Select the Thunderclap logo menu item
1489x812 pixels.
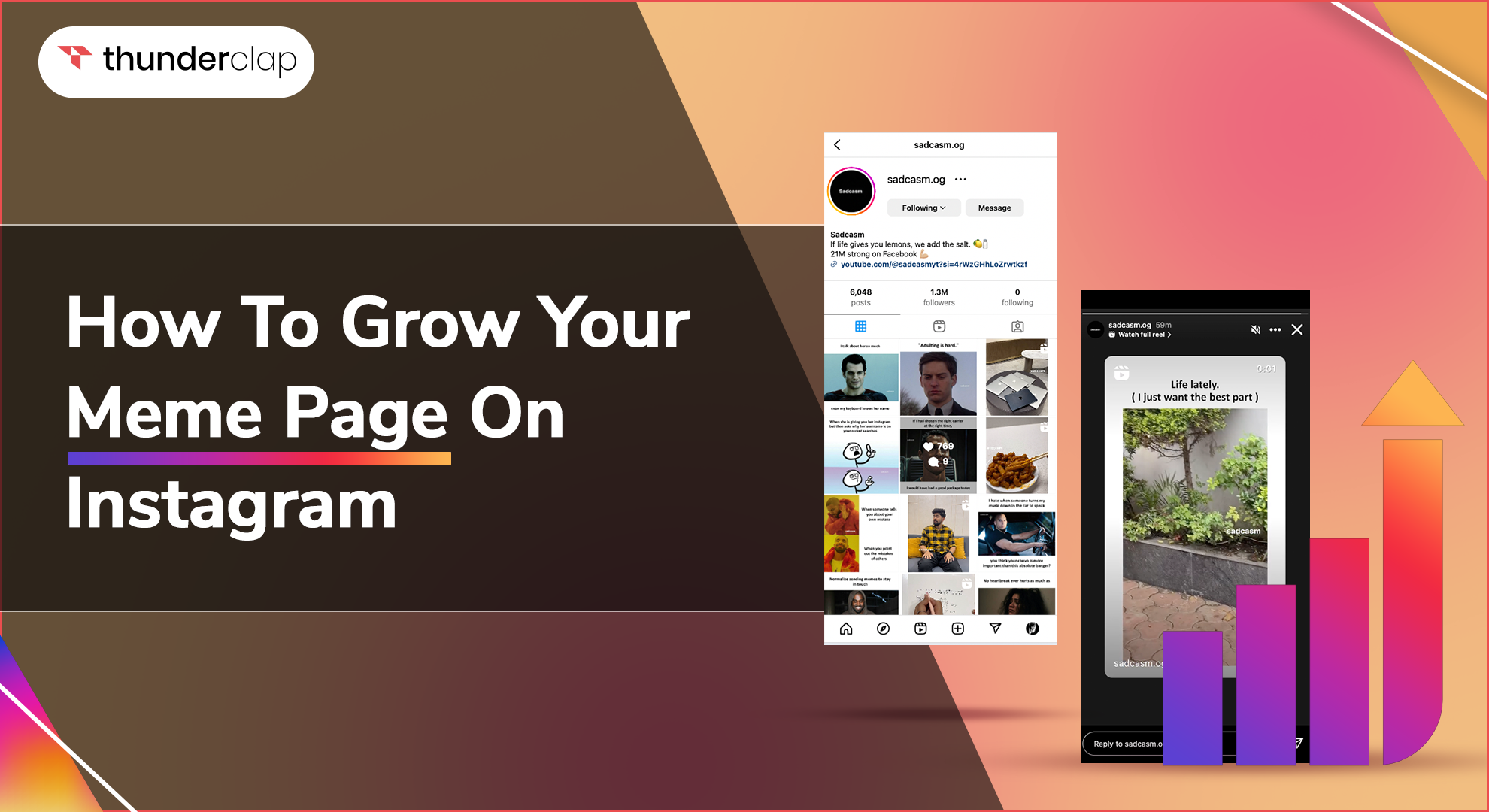(x=183, y=63)
